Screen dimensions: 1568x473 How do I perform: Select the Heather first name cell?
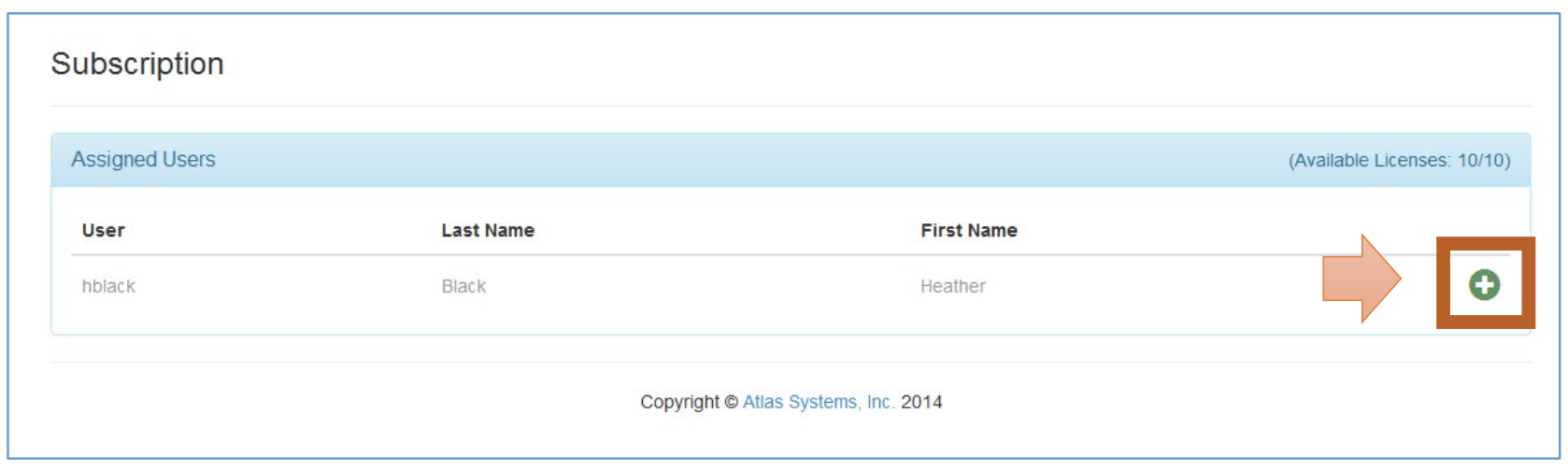point(952,287)
